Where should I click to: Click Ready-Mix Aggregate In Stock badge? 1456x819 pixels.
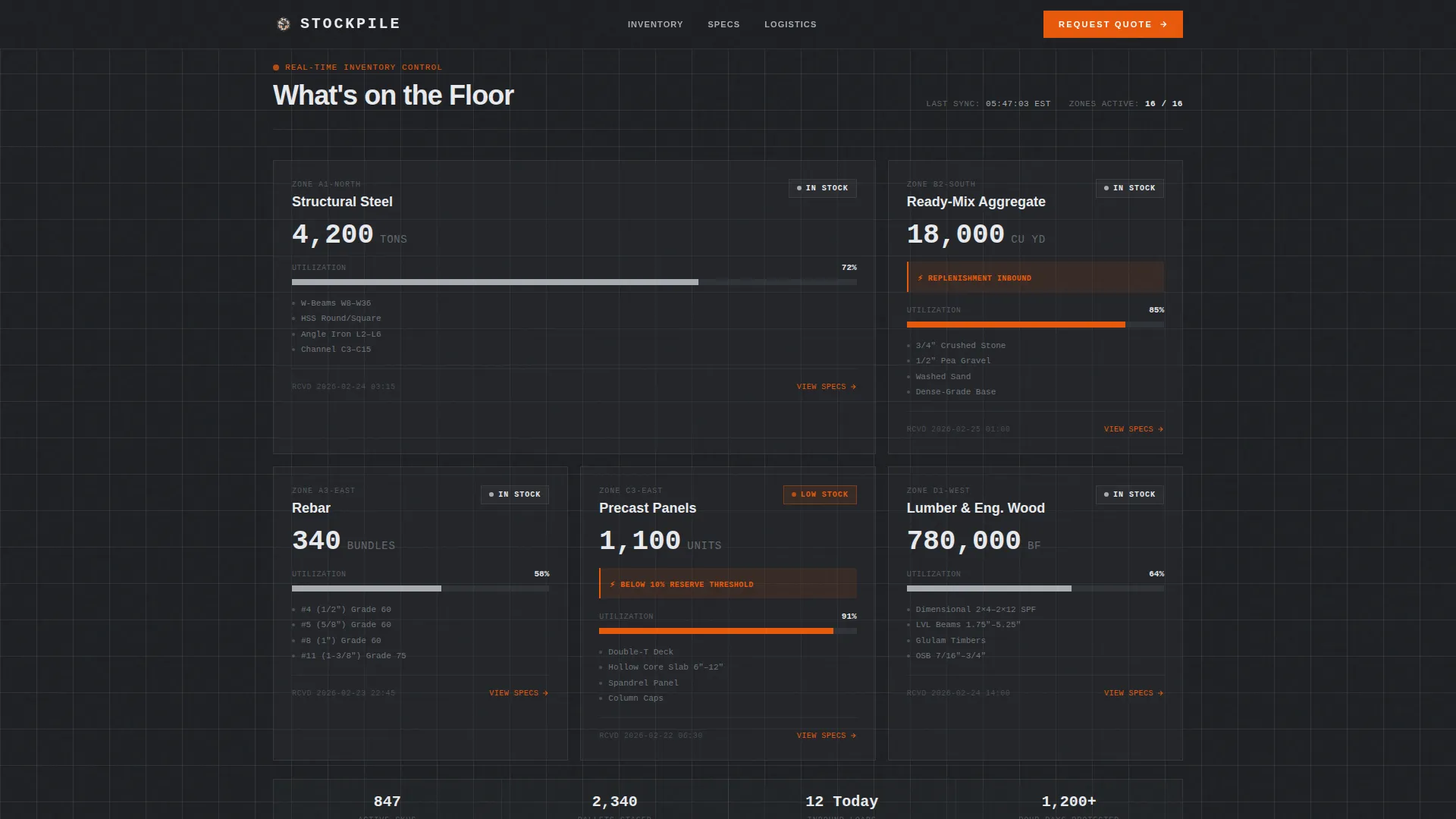pos(1129,188)
